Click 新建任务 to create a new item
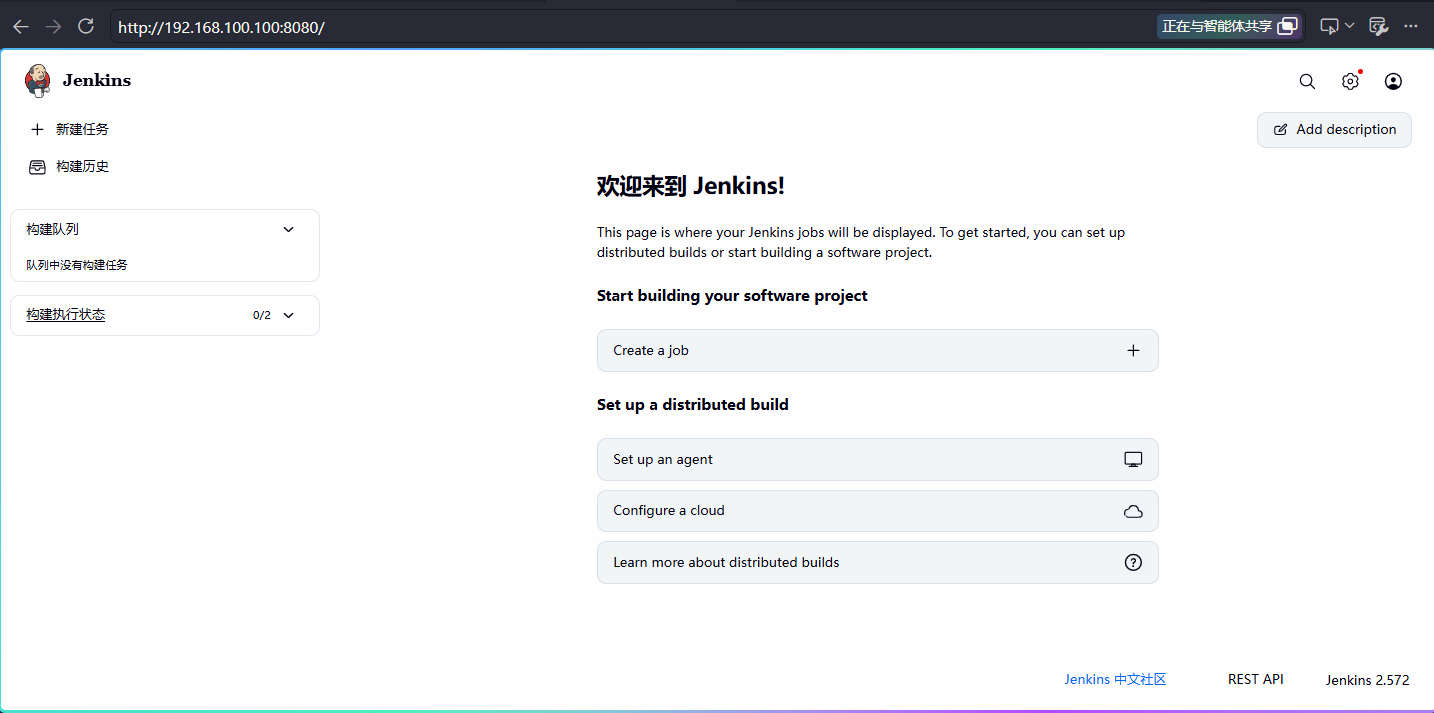 click(69, 129)
